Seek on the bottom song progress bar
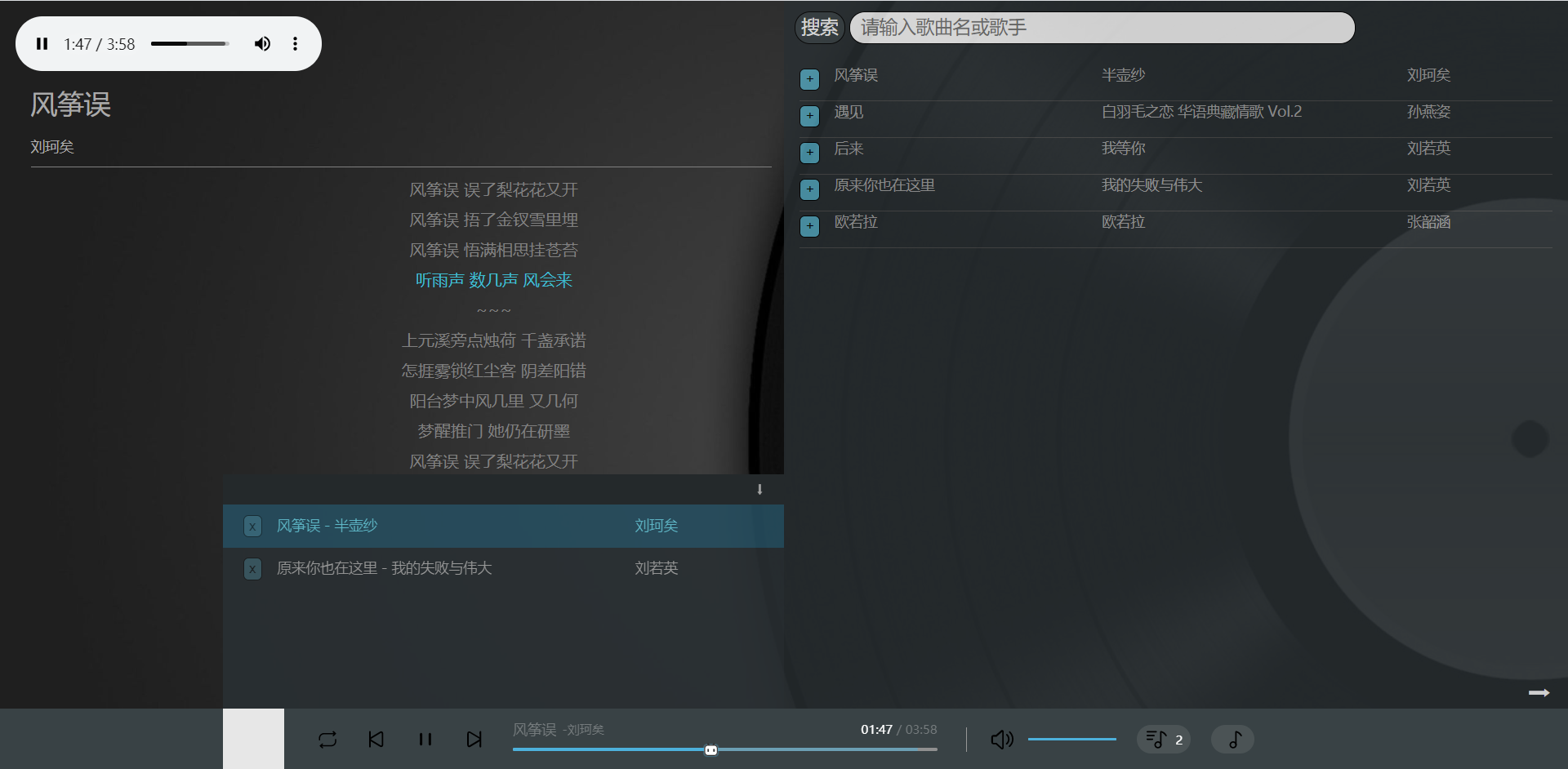1568x769 pixels. click(x=724, y=749)
